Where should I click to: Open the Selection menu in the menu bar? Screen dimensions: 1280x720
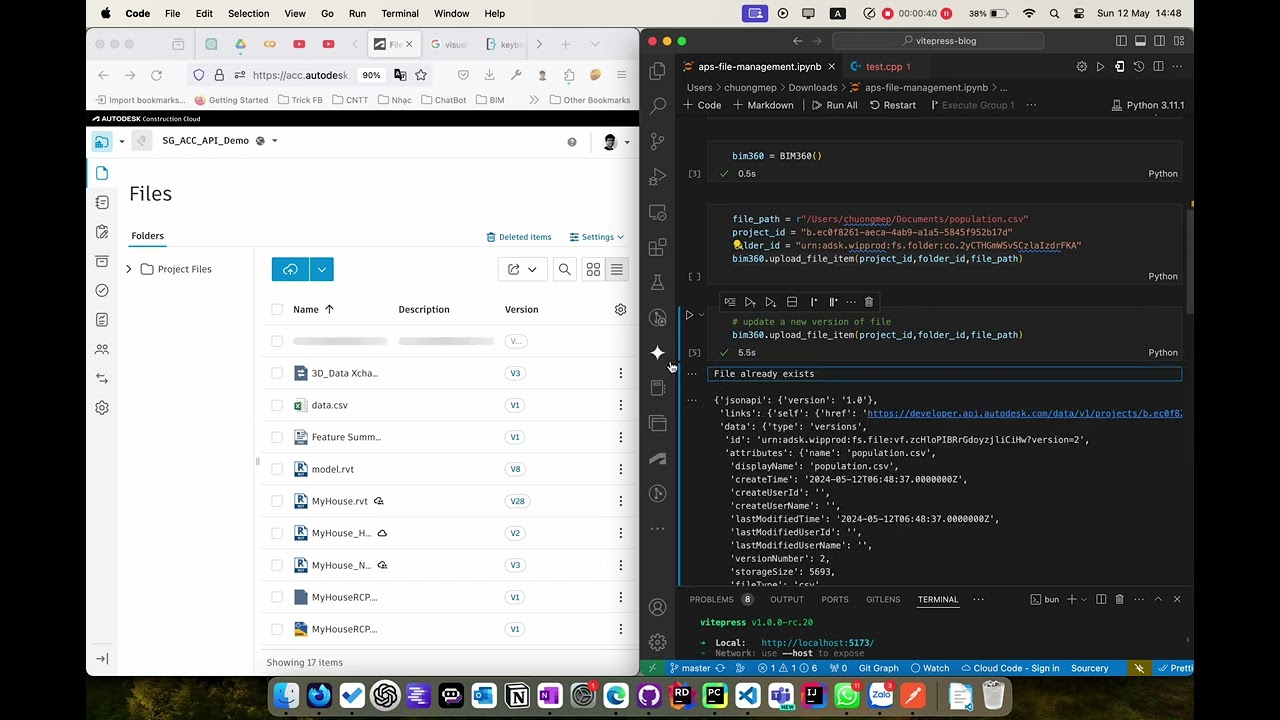click(x=248, y=14)
